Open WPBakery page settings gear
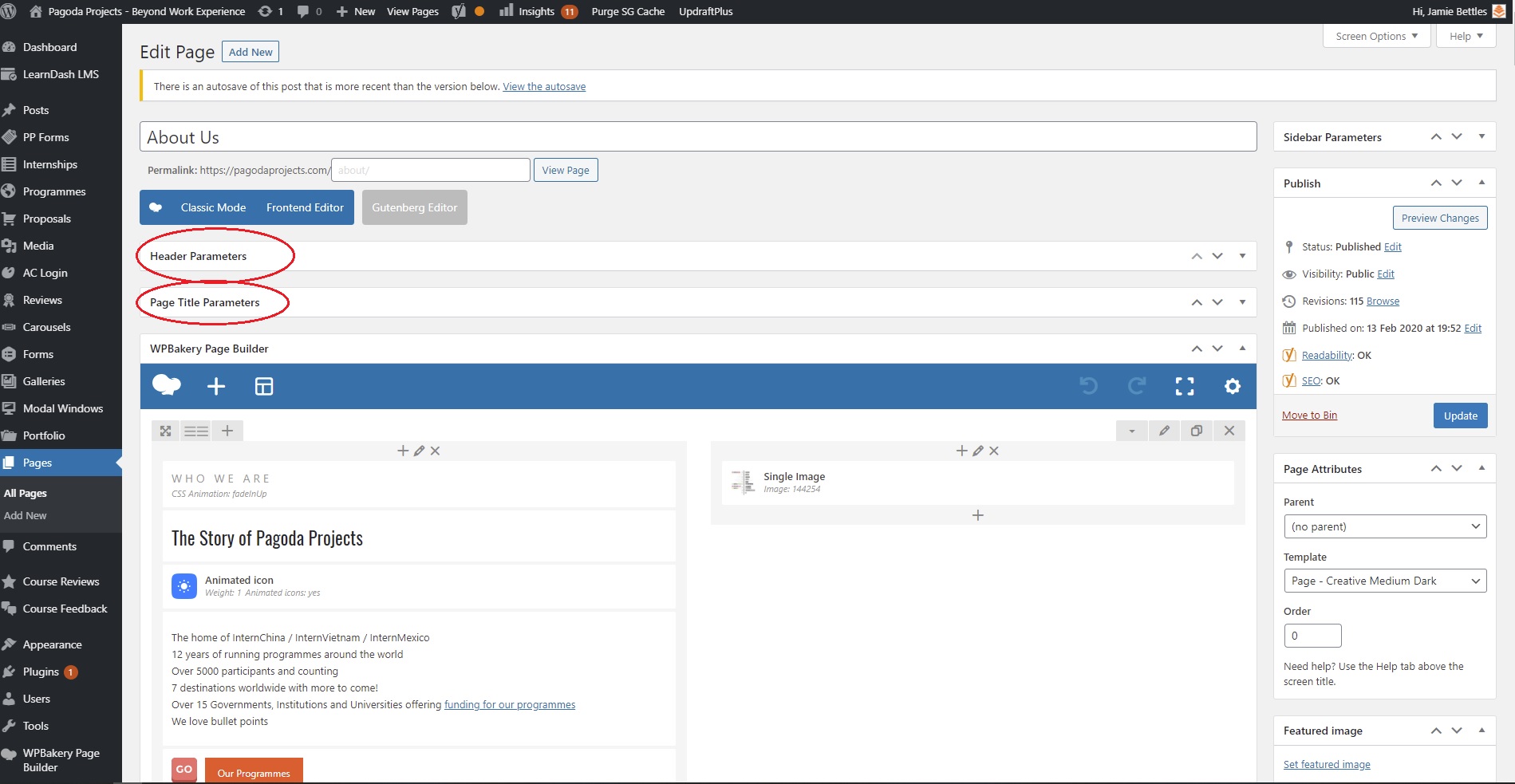The width and height of the screenshot is (1515, 784). point(1233,387)
